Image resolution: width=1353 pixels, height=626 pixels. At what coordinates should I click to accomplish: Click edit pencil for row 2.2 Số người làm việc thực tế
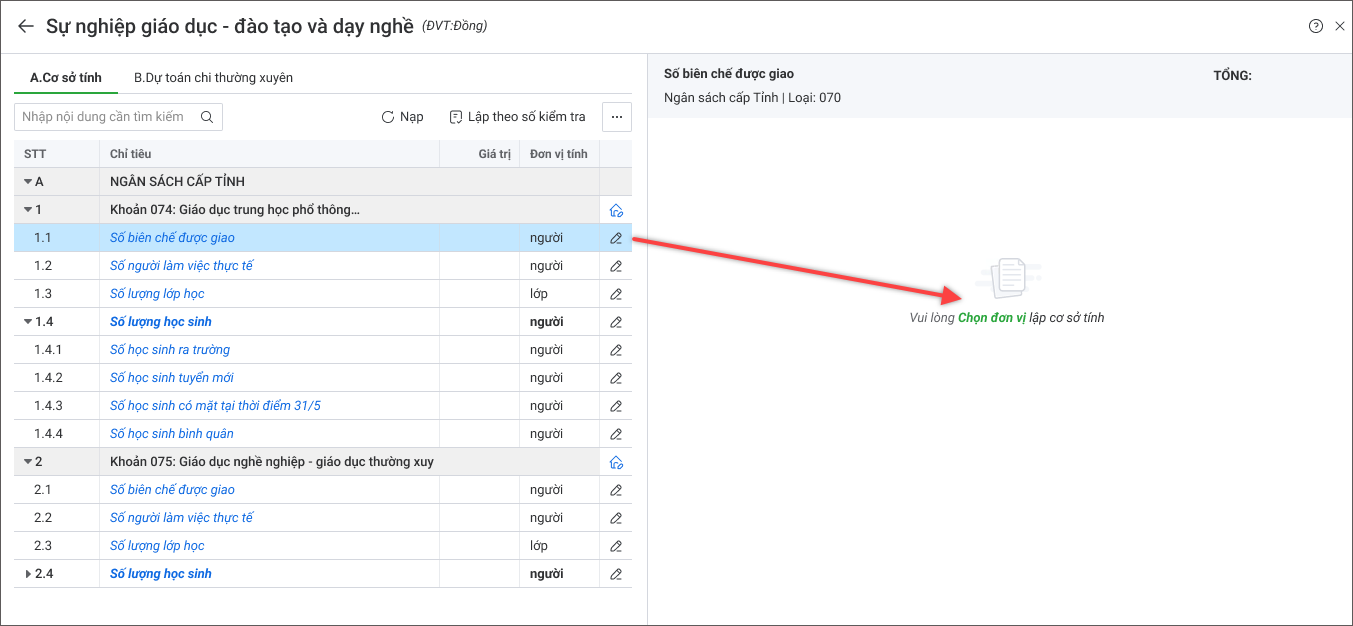point(616,518)
